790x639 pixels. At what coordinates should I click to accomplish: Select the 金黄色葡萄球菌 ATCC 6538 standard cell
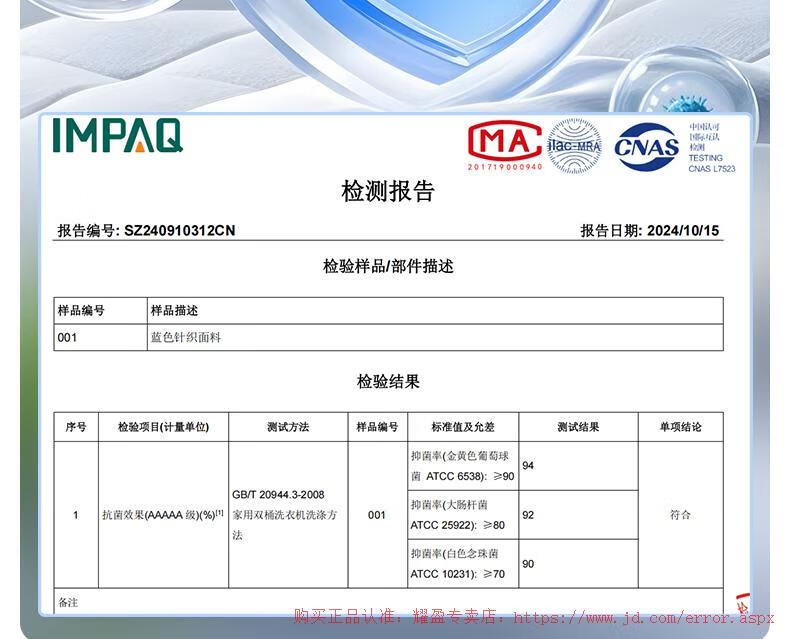(x=463, y=466)
